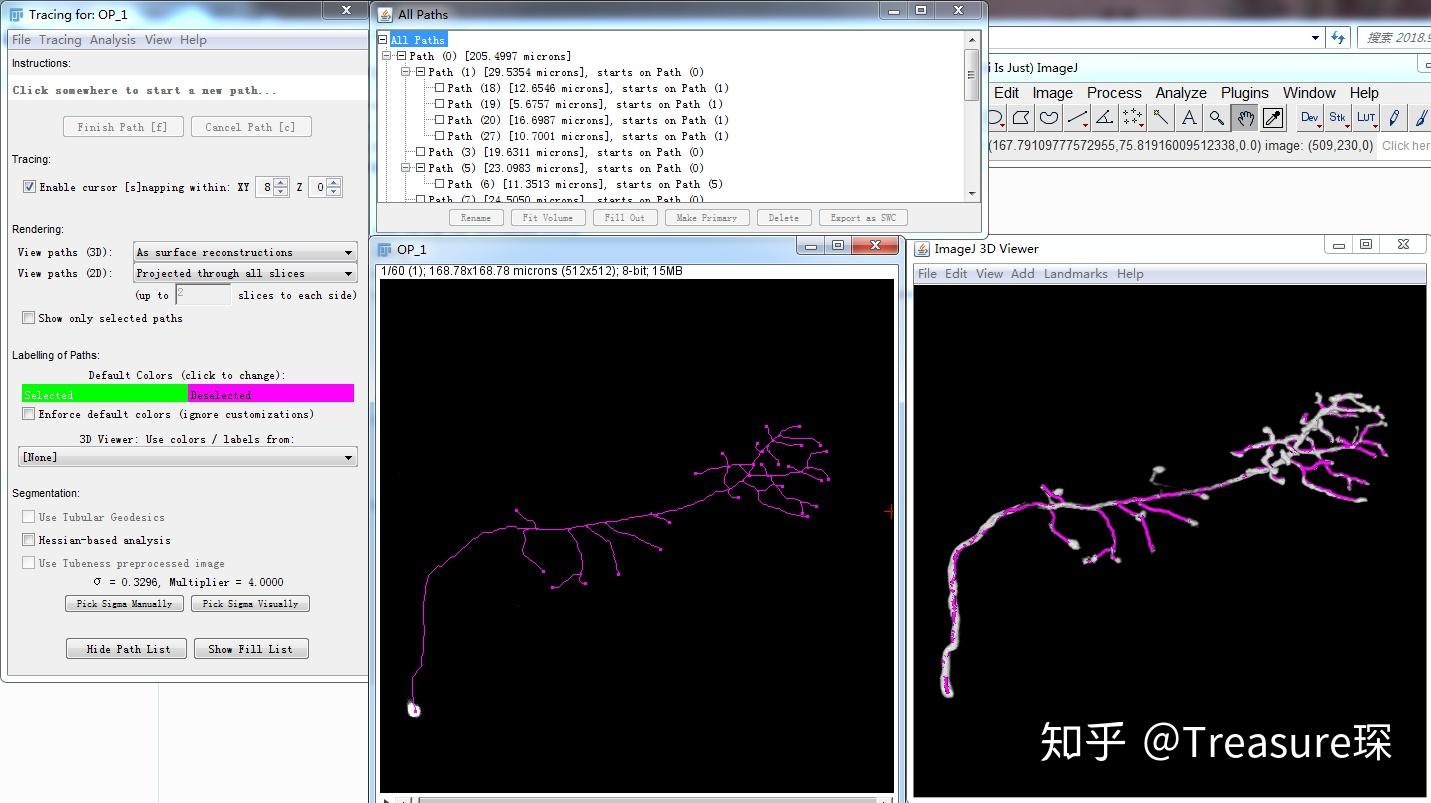Screen dimensions: 1431x803
Task: Click the slices to each side input field
Action: tap(203, 294)
